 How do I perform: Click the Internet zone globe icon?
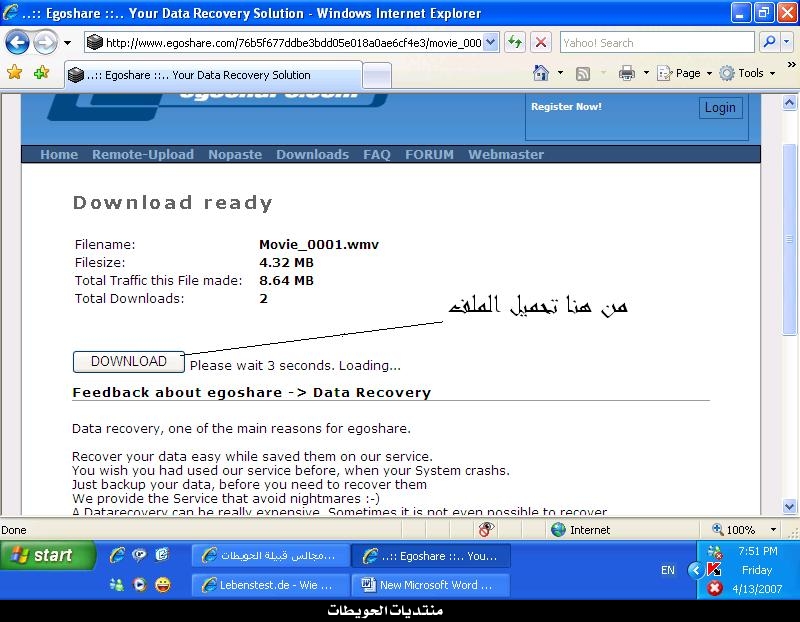(x=558, y=530)
